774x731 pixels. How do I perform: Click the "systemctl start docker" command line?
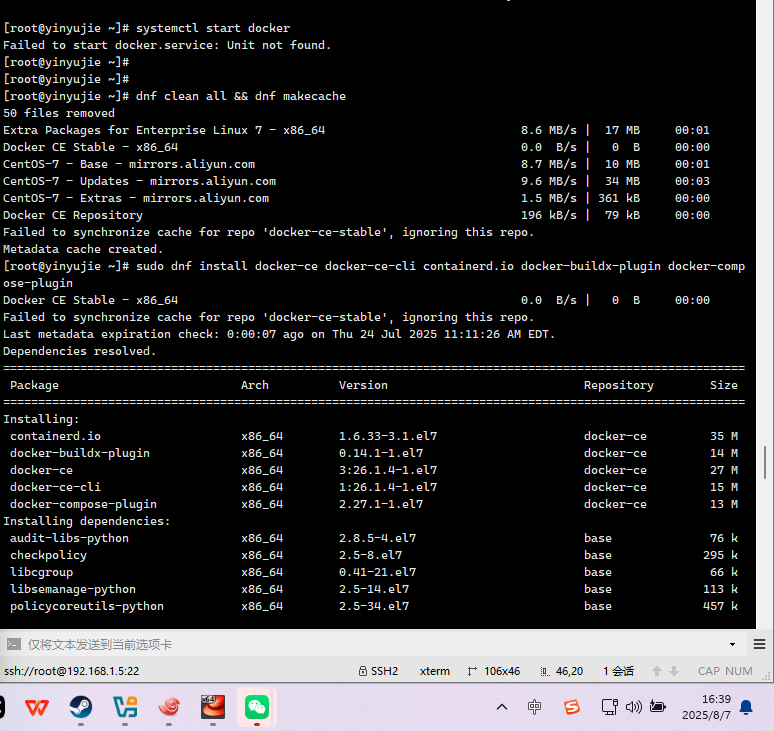(x=213, y=28)
